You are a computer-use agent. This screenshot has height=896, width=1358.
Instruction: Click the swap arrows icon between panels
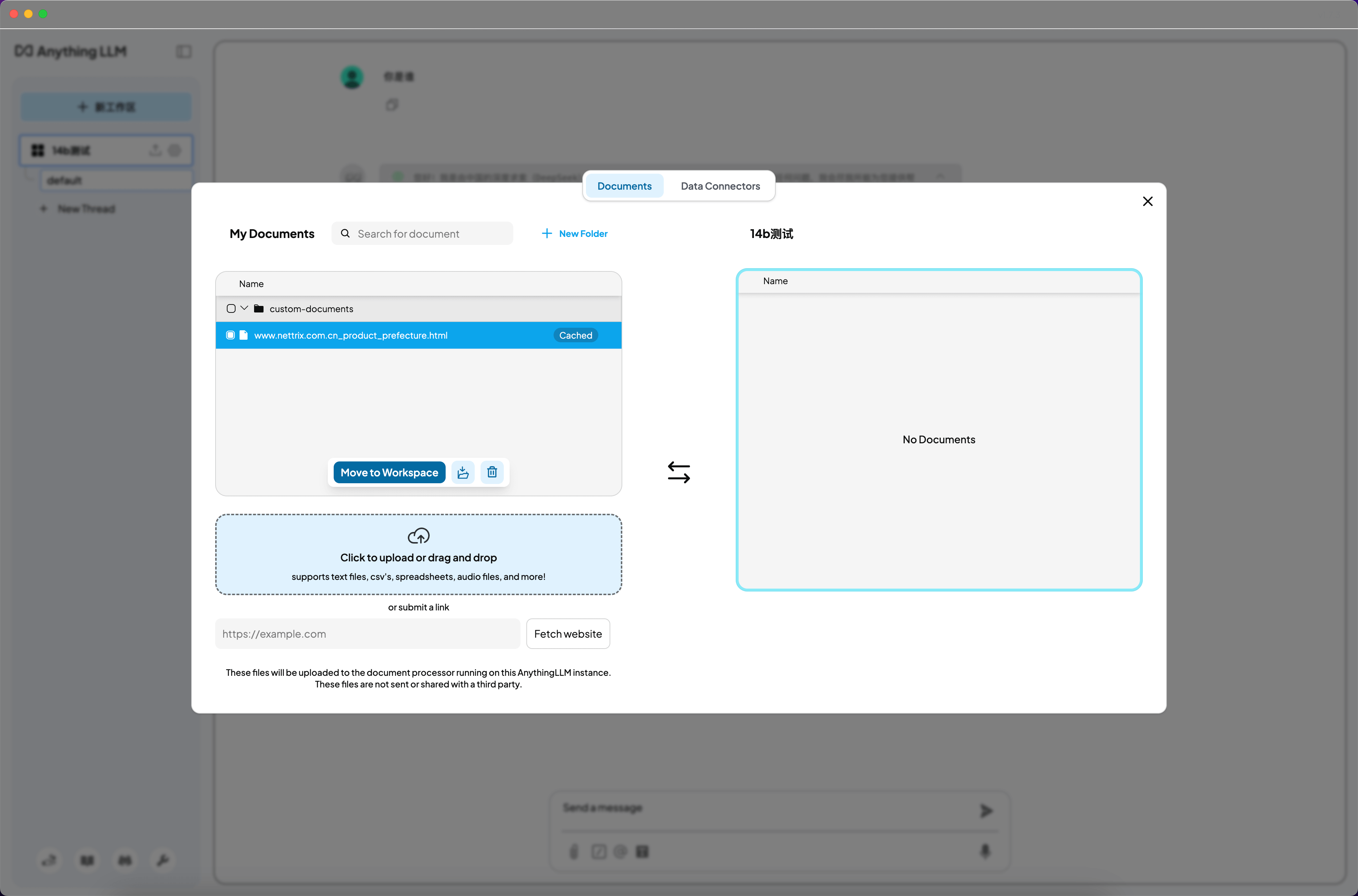(x=678, y=472)
